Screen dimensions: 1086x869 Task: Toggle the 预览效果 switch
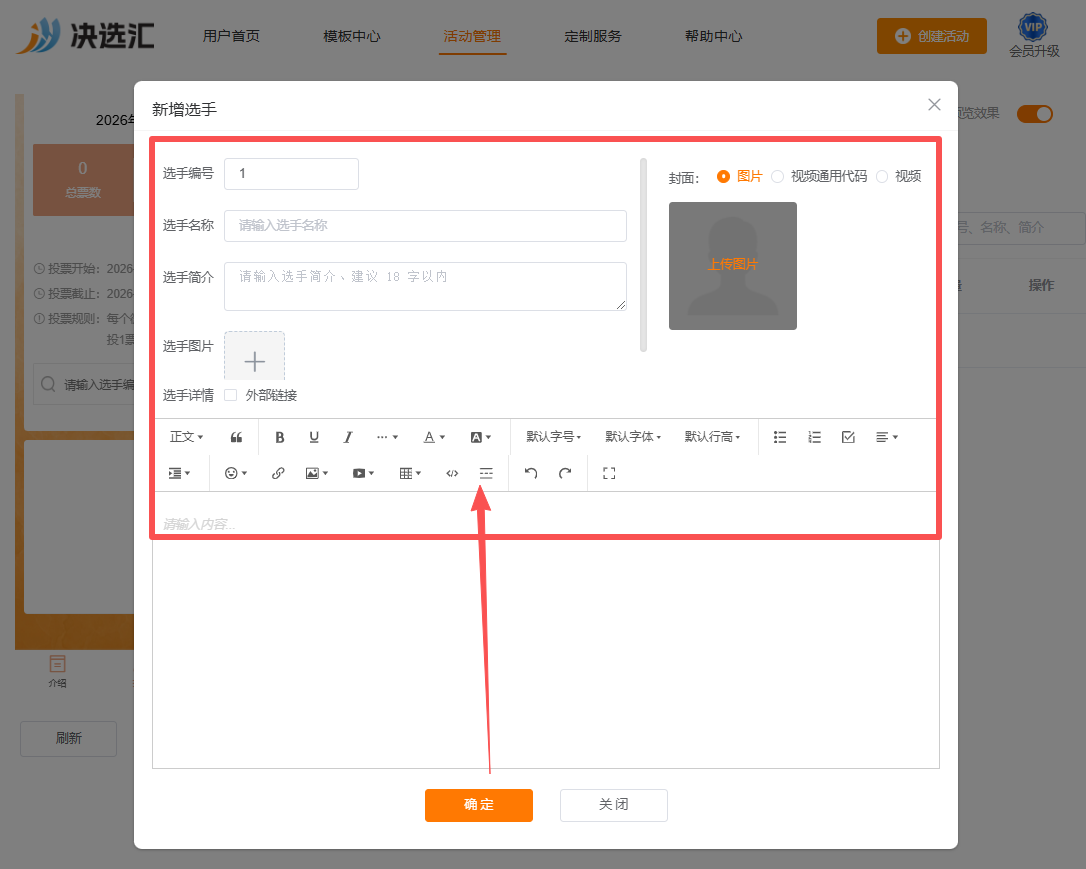pos(1035,114)
